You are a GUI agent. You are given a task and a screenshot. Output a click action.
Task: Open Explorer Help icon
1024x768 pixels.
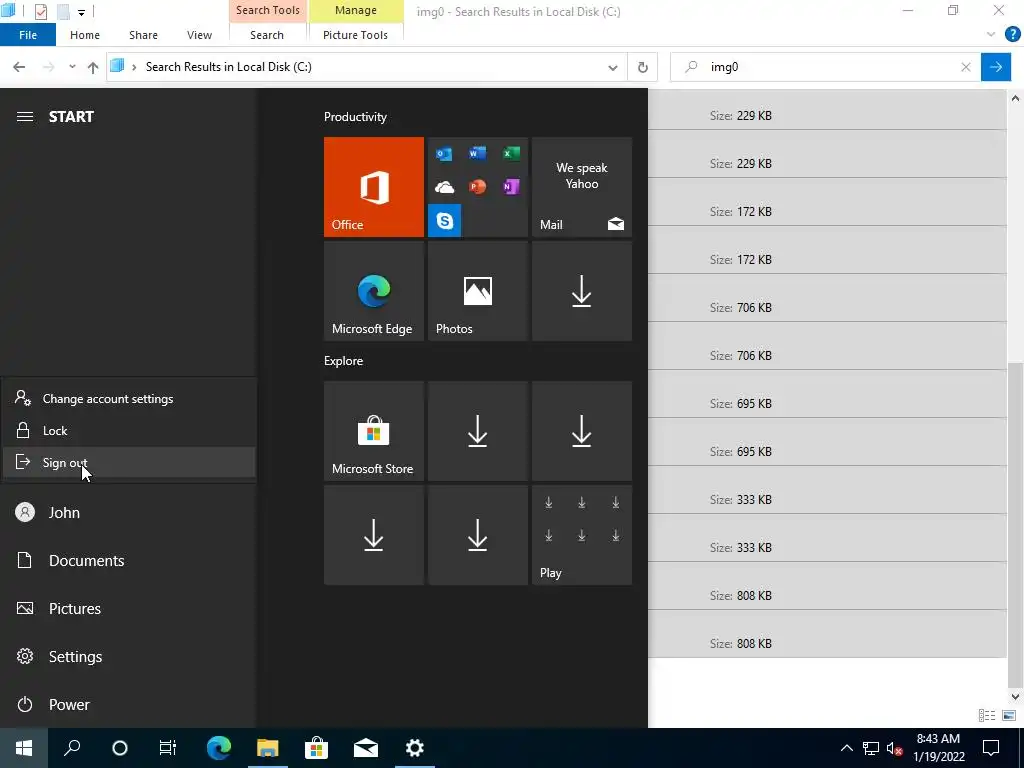tap(1012, 35)
